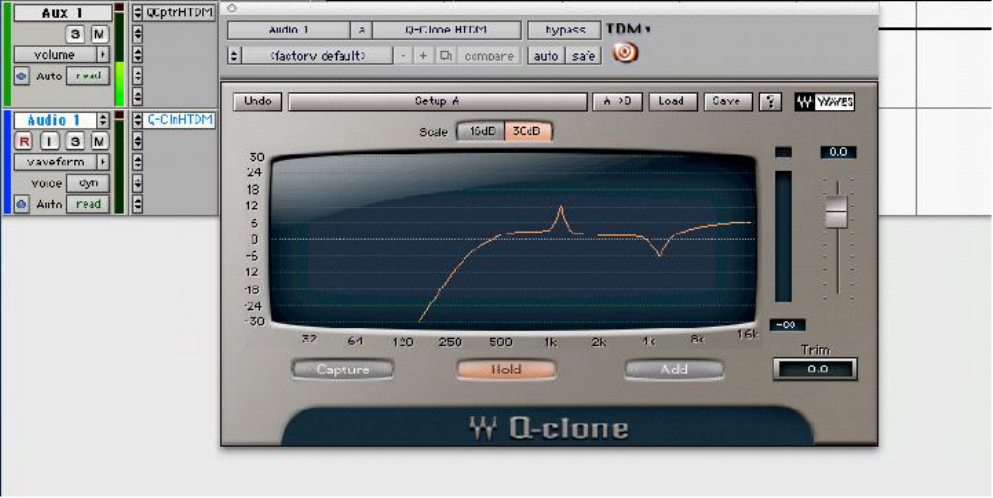Click the plus preset button
The width and height of the screenshot is (993, 498).
(423, 56)
